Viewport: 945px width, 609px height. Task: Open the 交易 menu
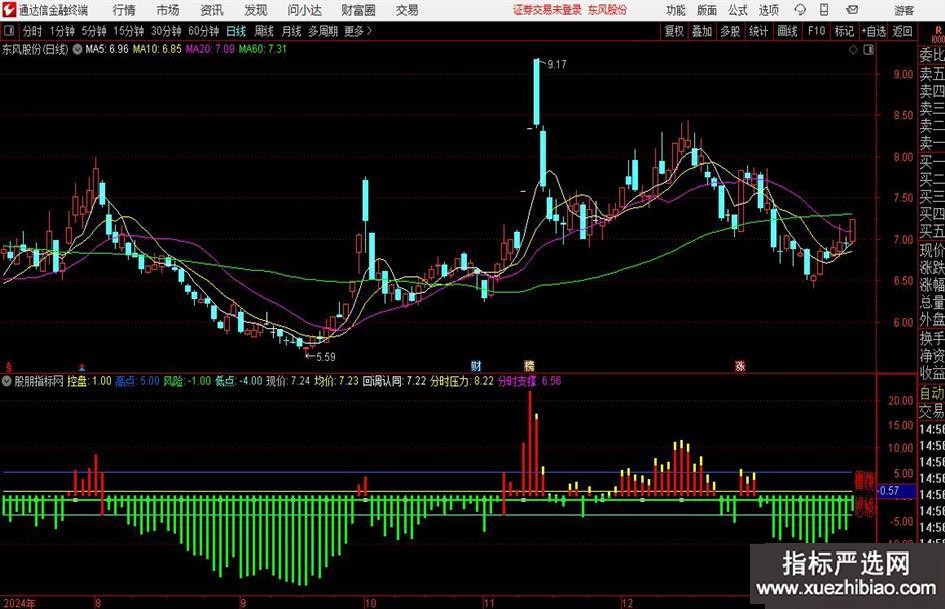(407, 10)
